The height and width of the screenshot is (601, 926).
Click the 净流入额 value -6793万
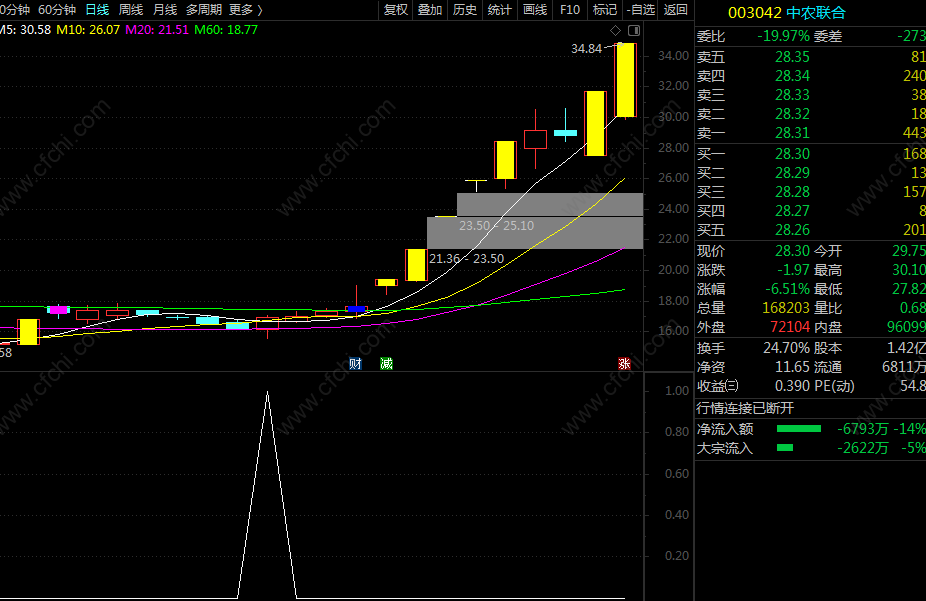(863, 429)
